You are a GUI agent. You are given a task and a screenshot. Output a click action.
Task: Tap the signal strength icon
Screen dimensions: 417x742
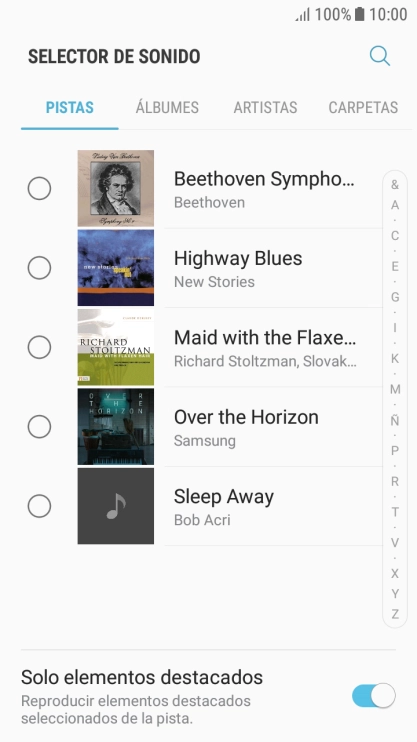(302, 15)
